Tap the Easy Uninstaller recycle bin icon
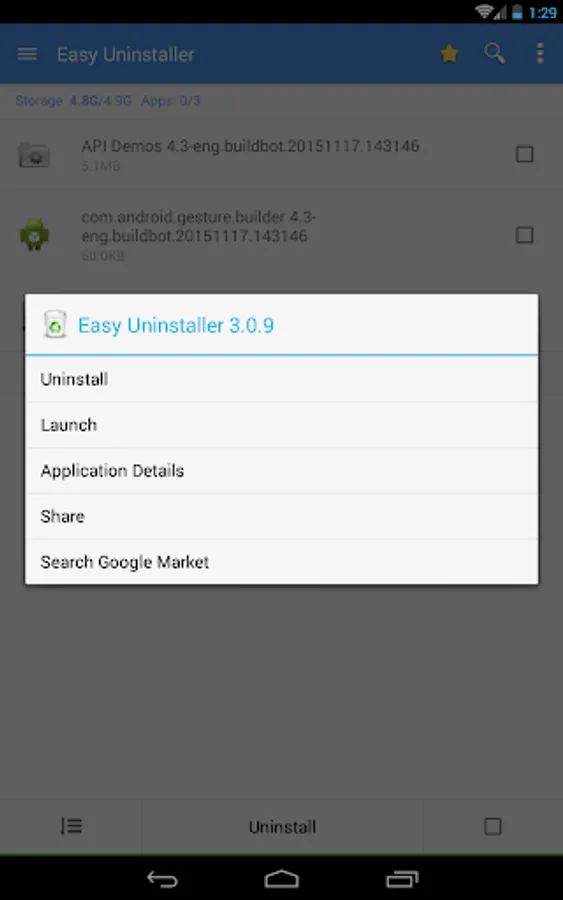563x900 pixels. tap(55, 325)
